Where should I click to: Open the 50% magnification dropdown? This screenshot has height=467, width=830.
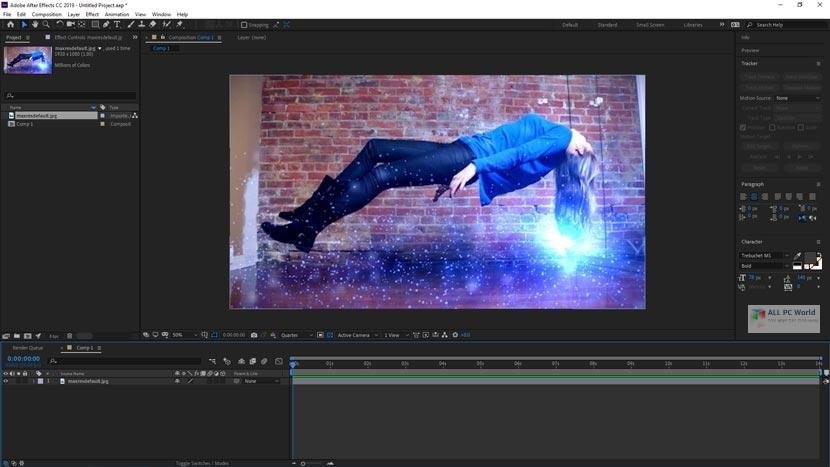(184, 335)
